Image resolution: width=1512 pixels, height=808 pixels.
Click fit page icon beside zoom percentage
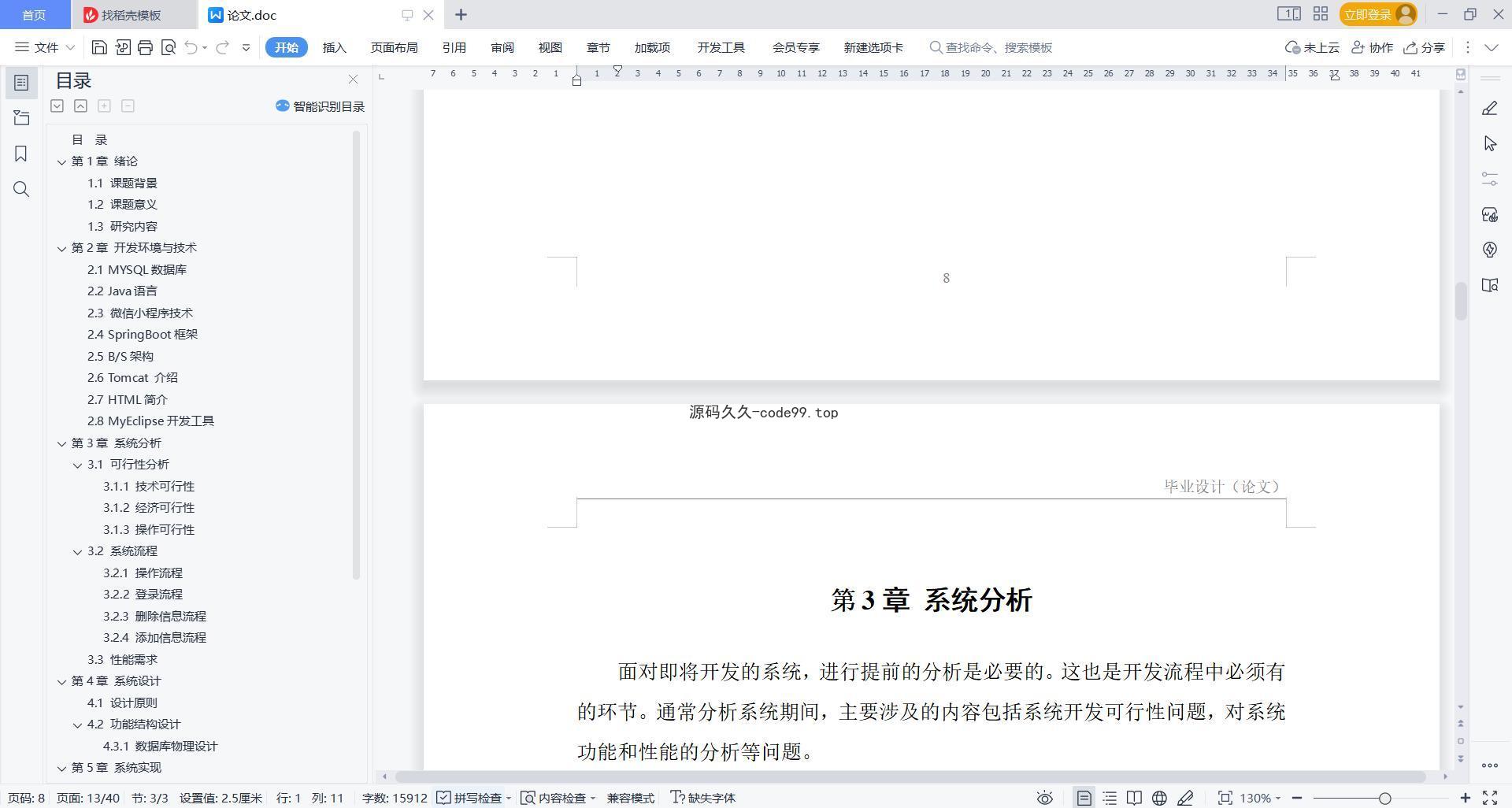(1225, 798)
